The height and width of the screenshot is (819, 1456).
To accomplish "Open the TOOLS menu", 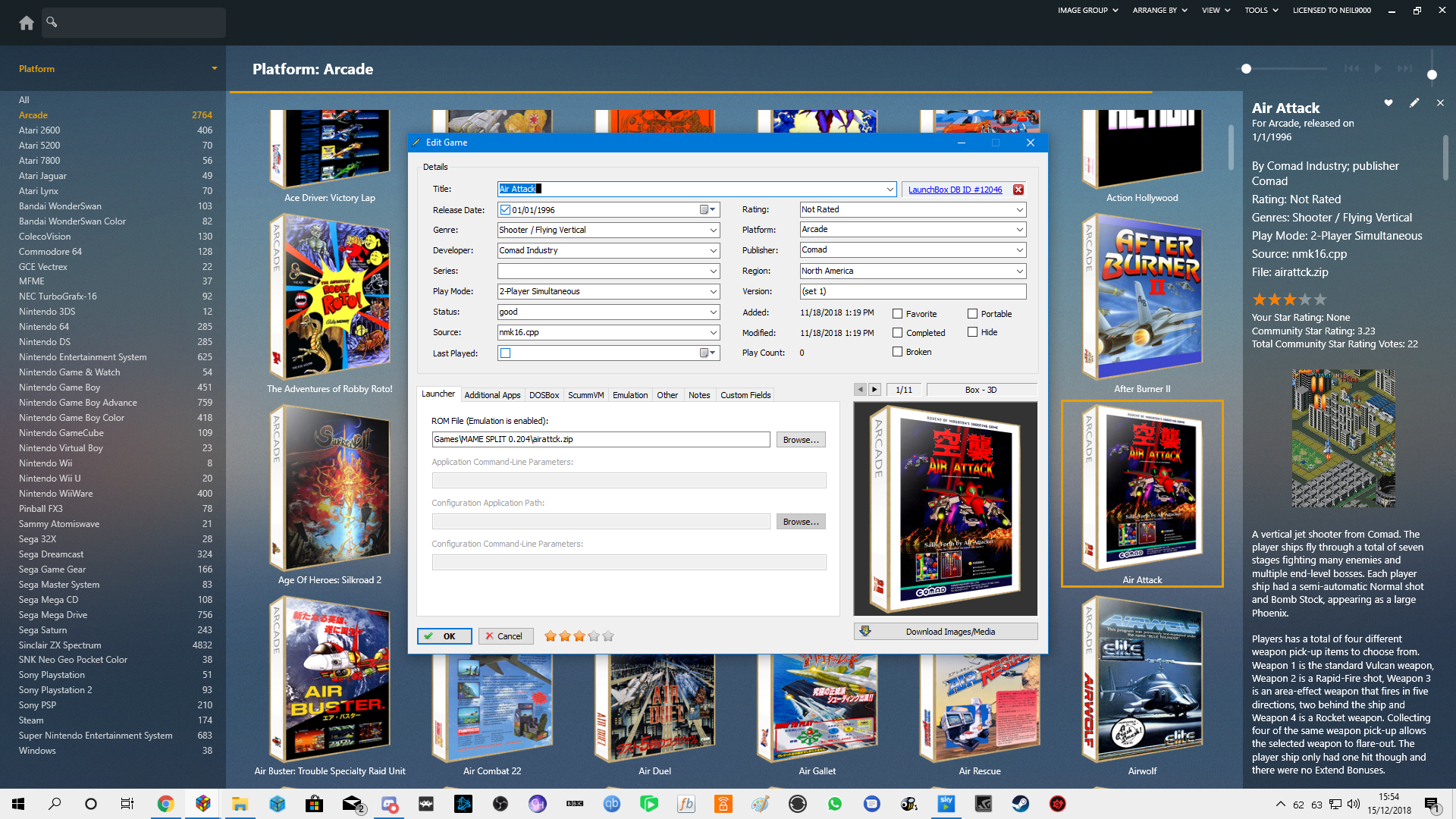I will [1261, 11].
